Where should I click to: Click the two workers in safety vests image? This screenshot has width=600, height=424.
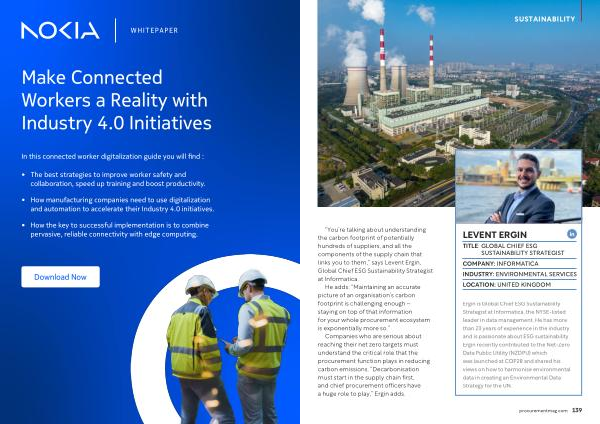227,346
